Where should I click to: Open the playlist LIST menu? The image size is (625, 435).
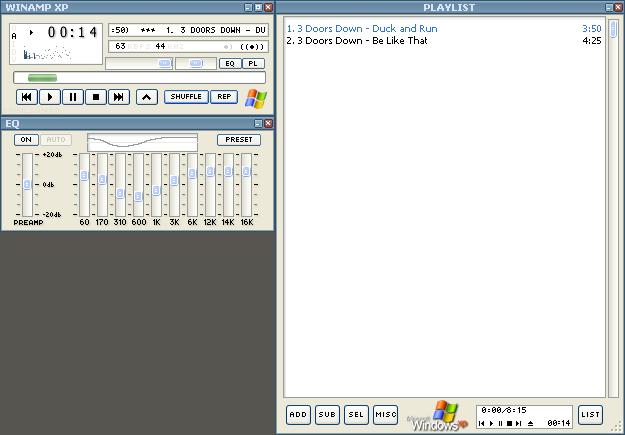(590, 415)
